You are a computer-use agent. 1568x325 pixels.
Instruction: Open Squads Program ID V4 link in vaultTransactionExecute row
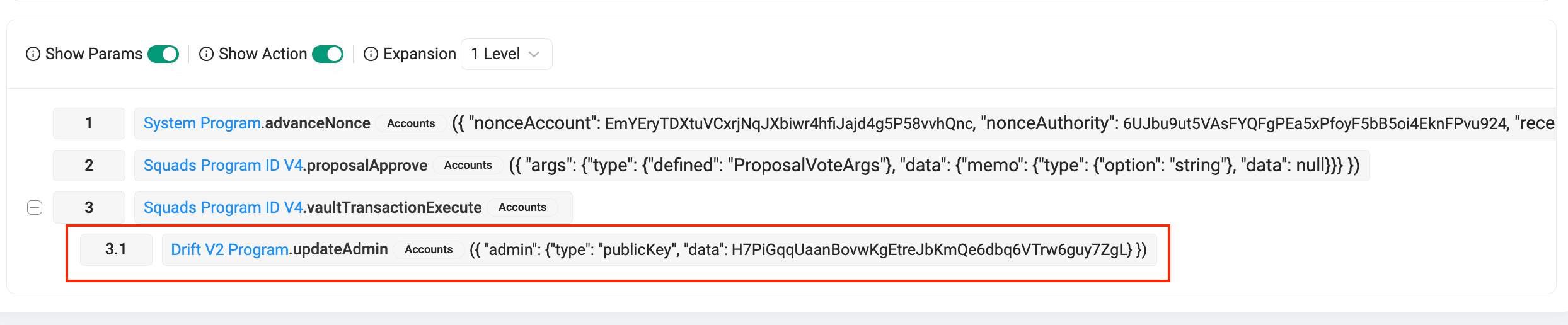coord(223,207)
